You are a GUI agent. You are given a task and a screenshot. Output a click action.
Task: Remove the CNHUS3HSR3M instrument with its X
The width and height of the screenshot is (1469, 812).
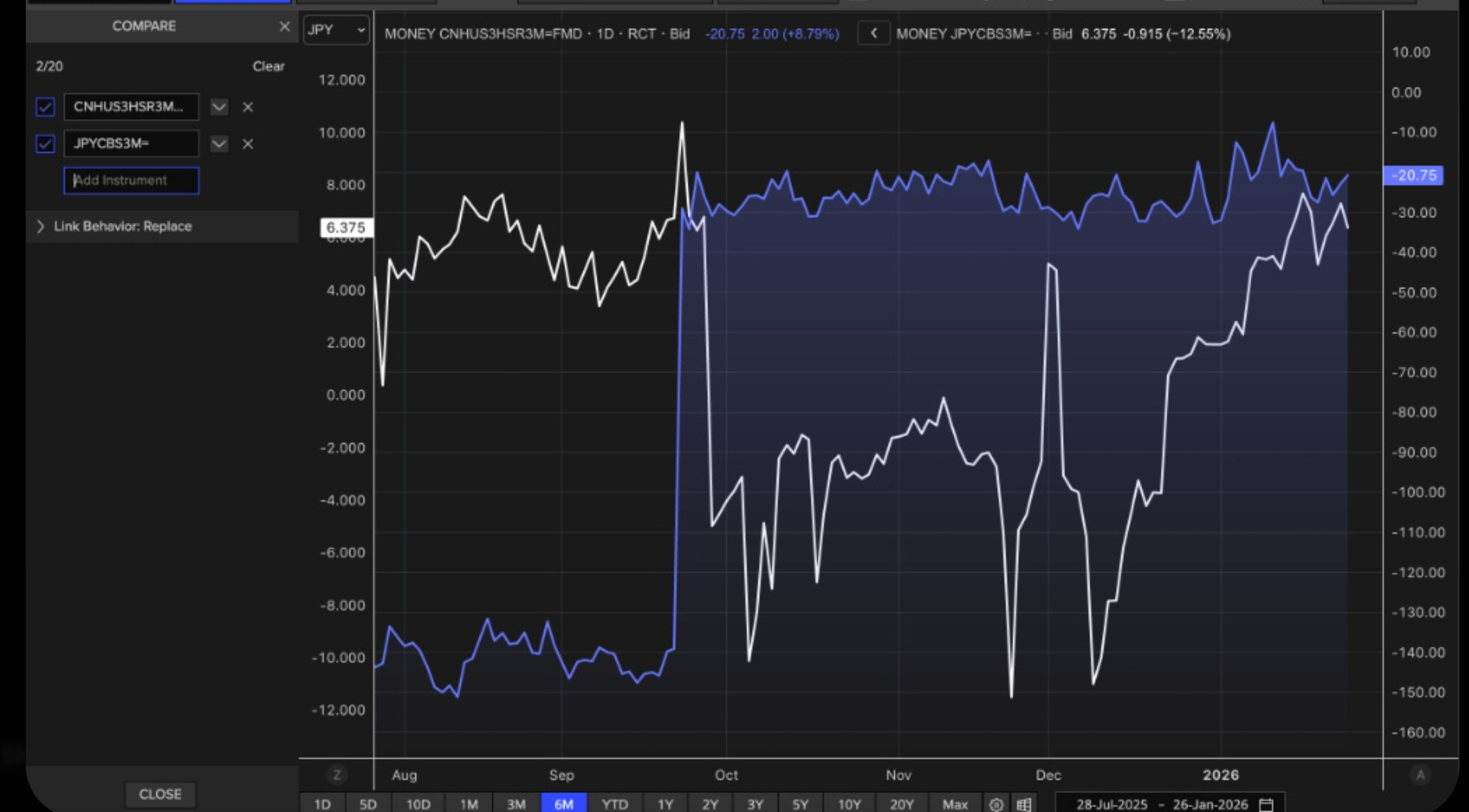click(x=248, y=107)
